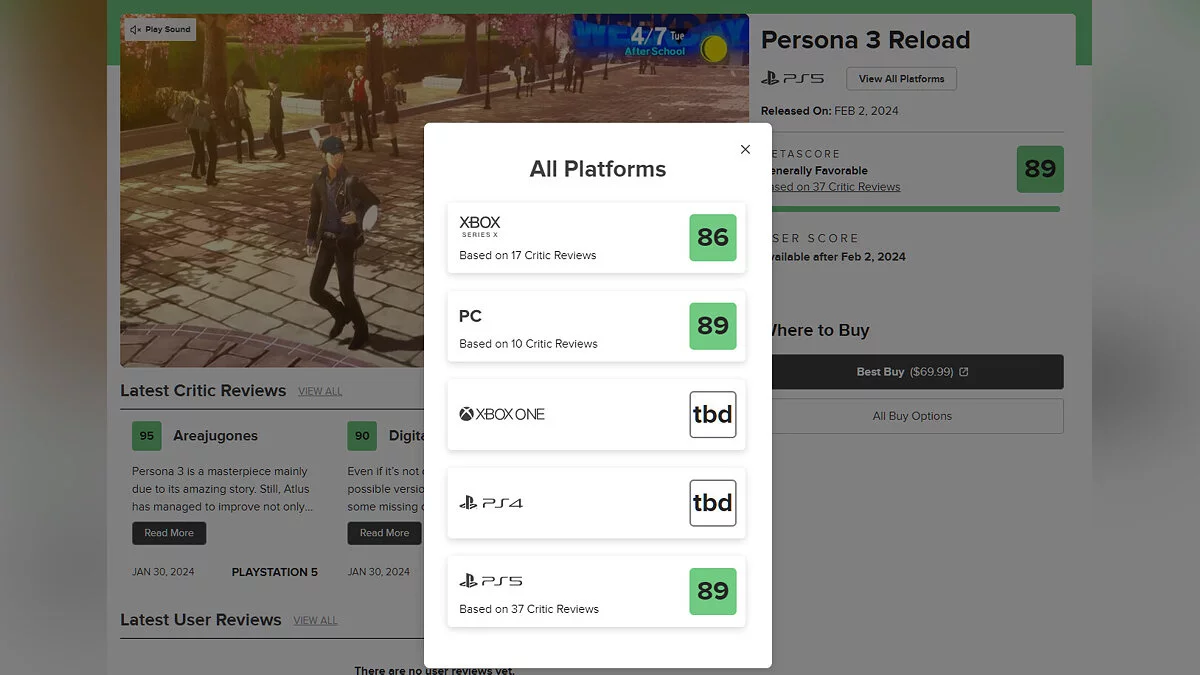Image resolution: width=1200 pixels, height=675 pixels.
Task: Click 'Based on 37 Critic Reviews' in PS5 card
Action: coord(529,609)
